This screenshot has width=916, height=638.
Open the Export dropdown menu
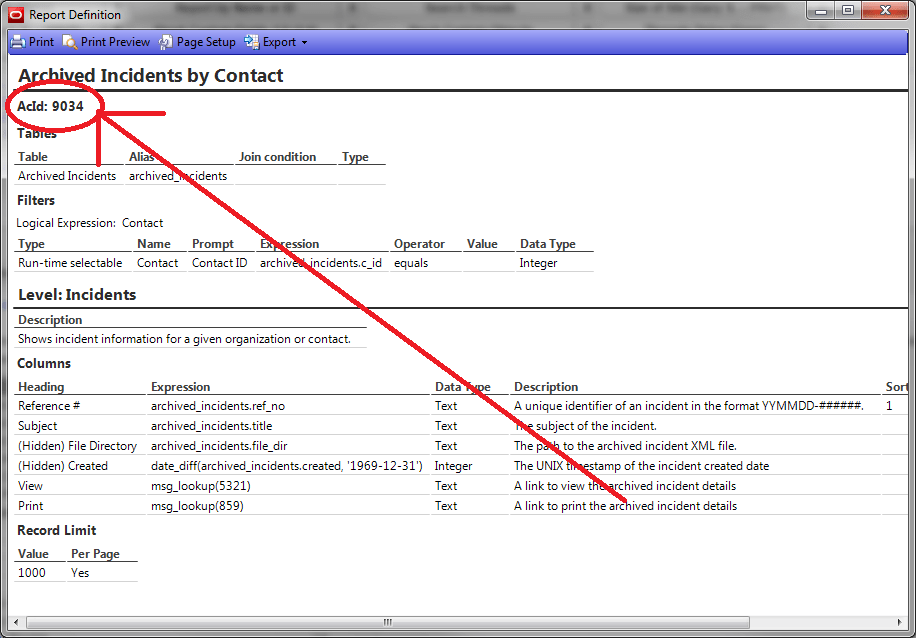click(x=303, y=42)
